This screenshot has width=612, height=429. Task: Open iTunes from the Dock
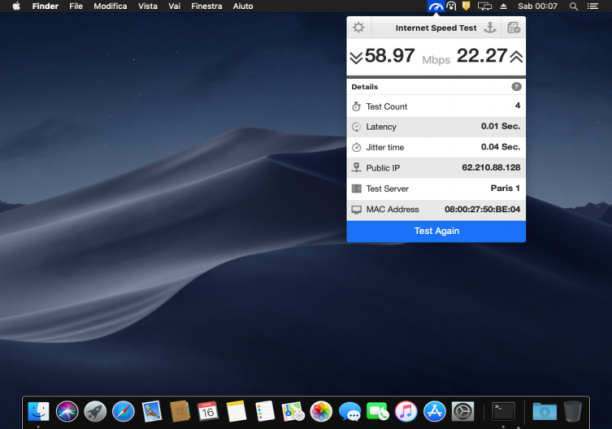tap(406, 411)
